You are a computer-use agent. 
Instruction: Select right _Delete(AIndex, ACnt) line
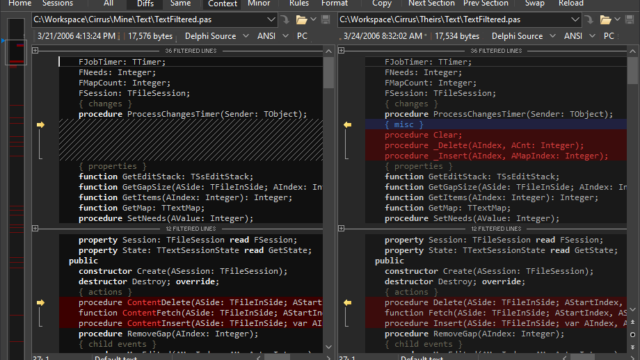pyautogui.click(x=496, y=145)
